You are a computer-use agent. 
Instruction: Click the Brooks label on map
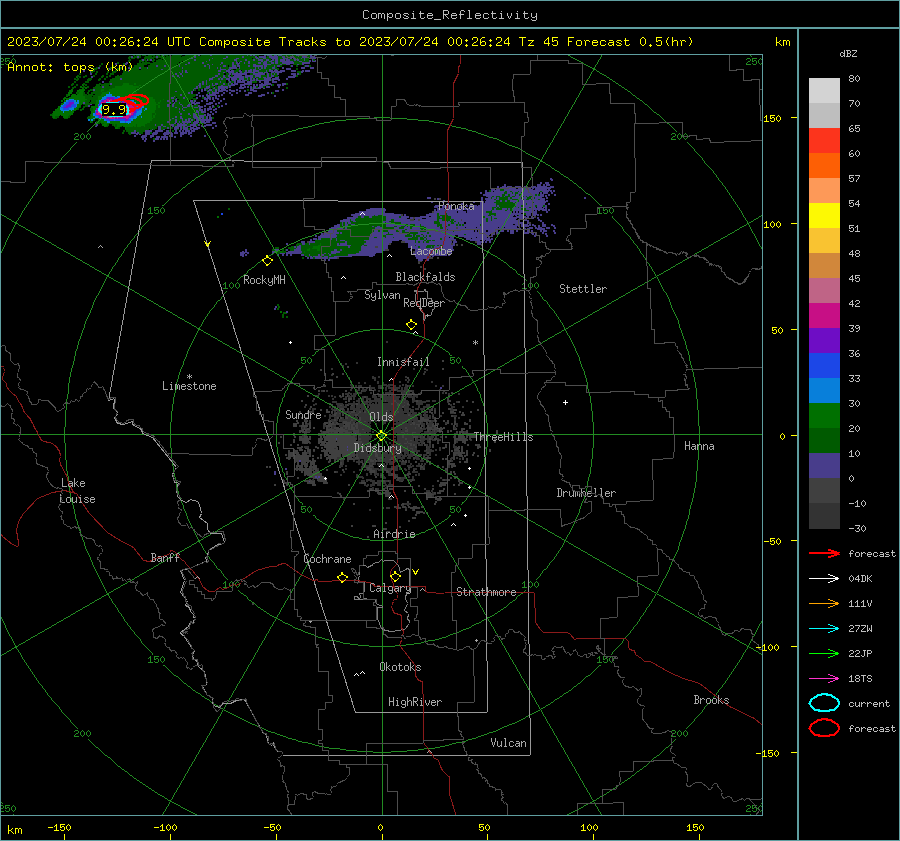click(711, 700)
